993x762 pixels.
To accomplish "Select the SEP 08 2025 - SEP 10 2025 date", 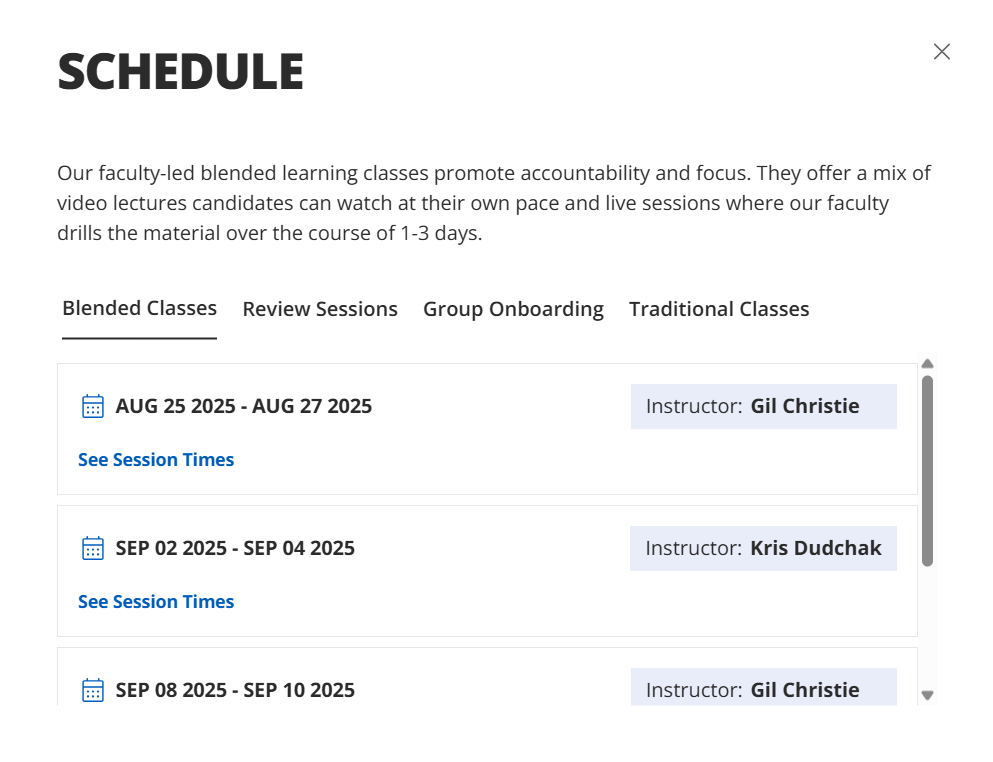I will tap(235, 690).
